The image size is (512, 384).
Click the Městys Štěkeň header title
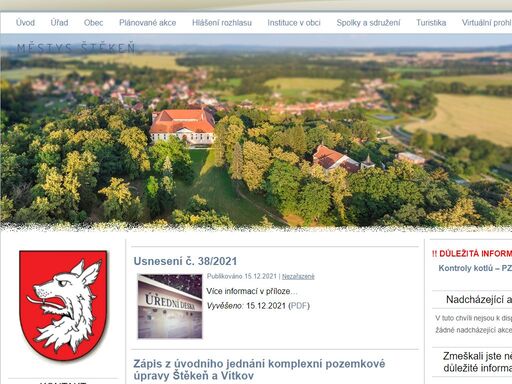[76, 48]
